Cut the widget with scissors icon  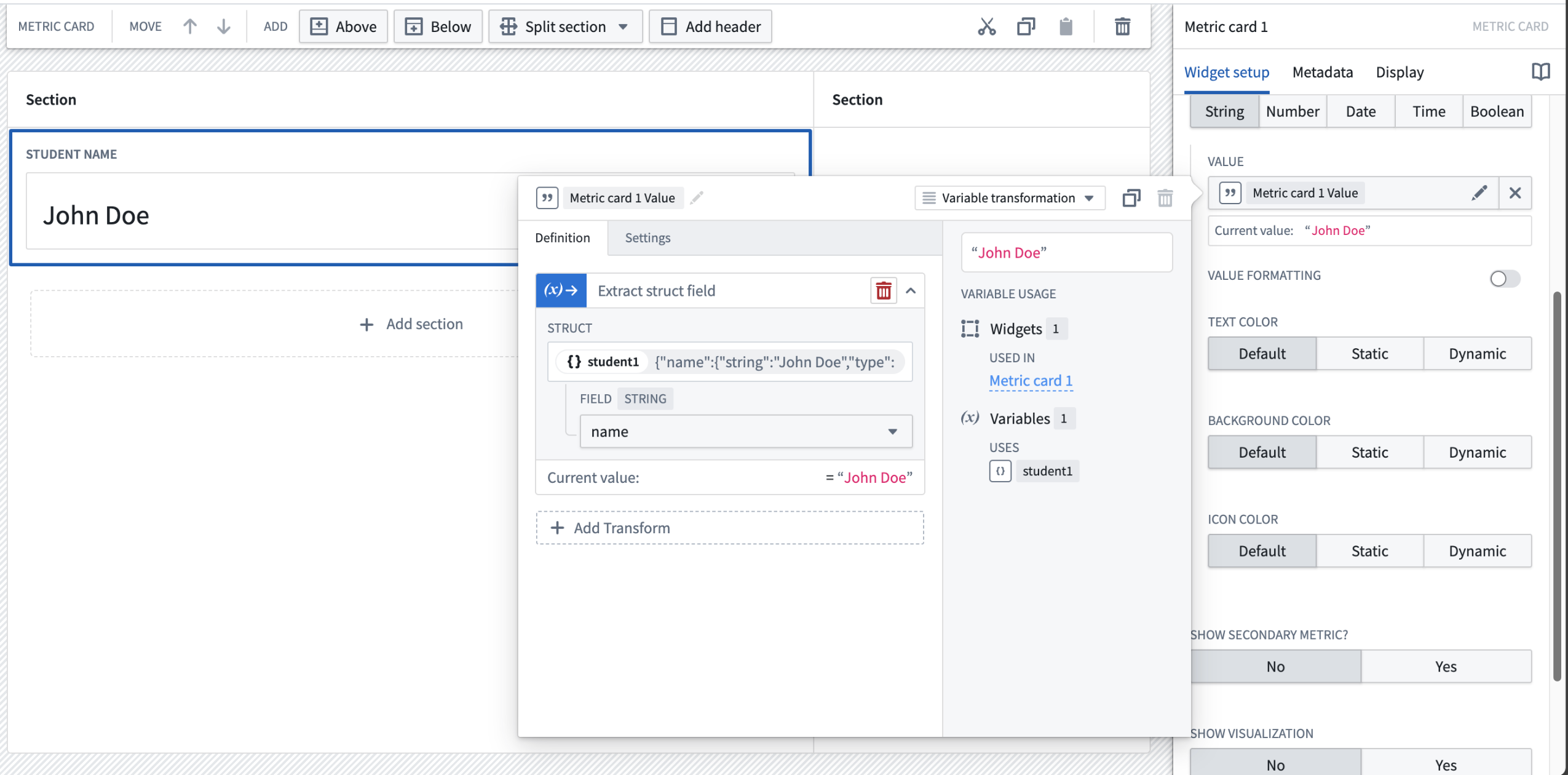pos(986,26)
